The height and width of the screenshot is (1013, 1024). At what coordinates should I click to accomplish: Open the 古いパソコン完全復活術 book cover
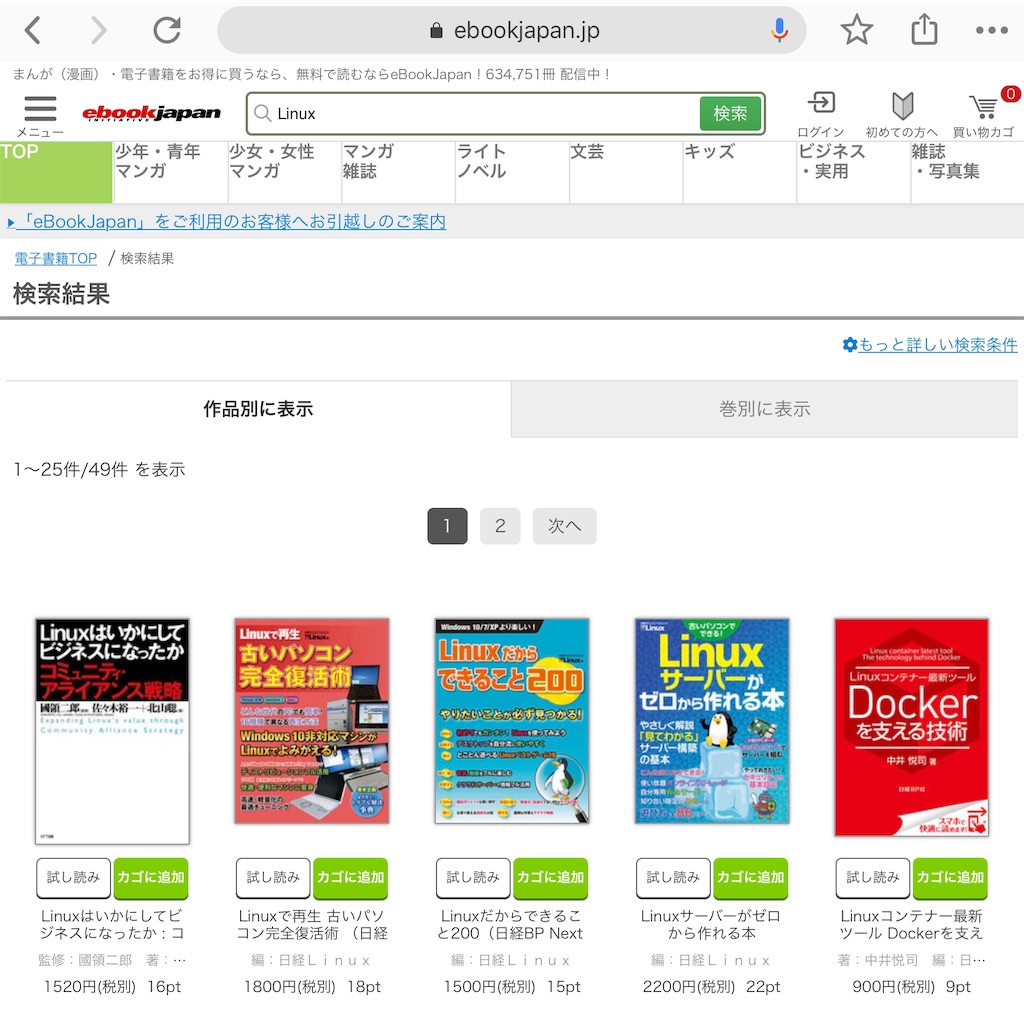click(x=312, y=721)
